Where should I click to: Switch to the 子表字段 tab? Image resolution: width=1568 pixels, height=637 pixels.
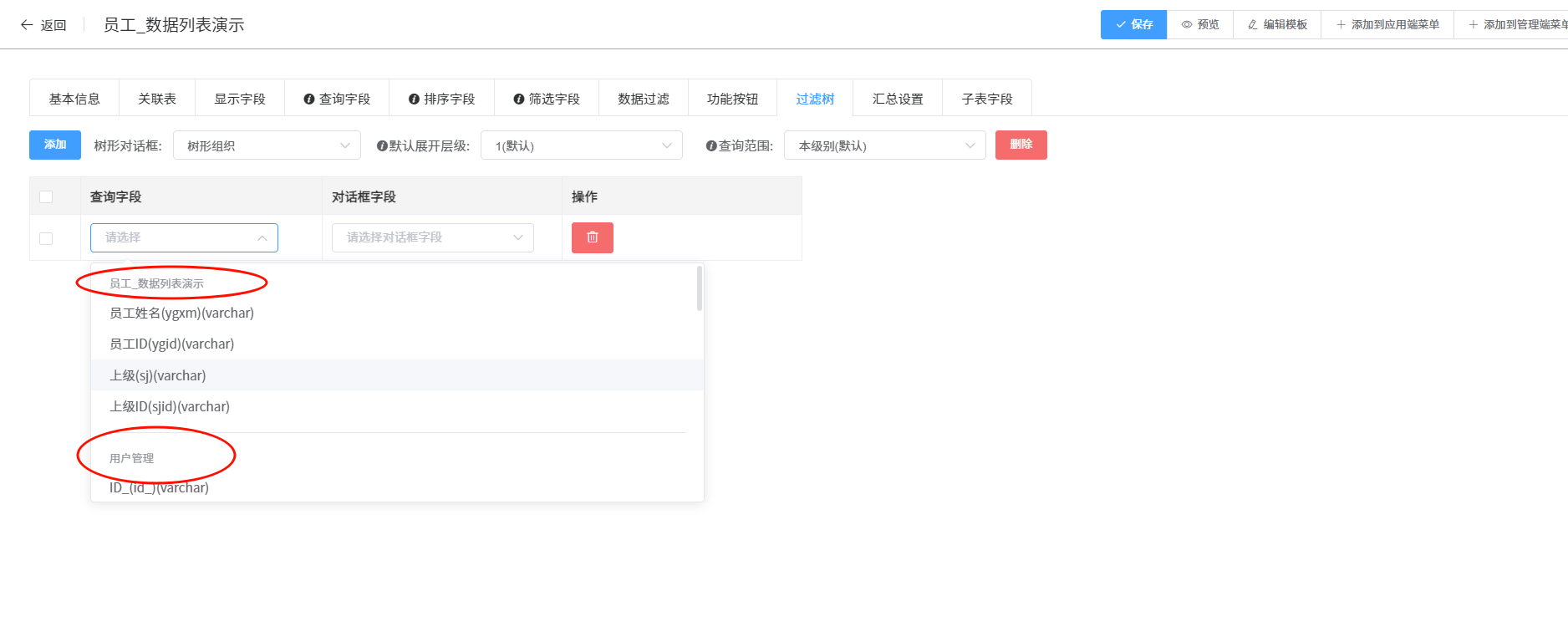tap(987, 99)
